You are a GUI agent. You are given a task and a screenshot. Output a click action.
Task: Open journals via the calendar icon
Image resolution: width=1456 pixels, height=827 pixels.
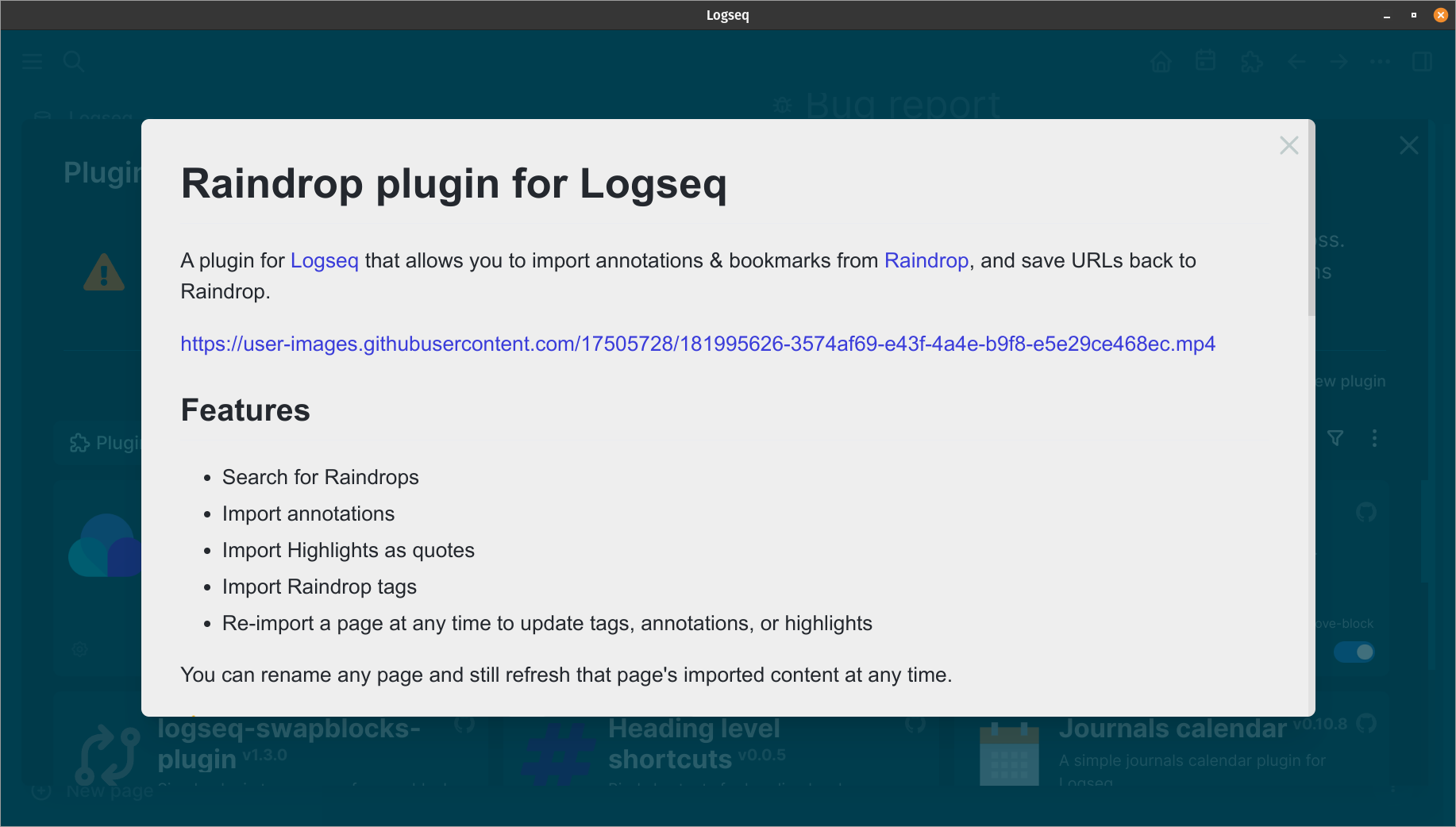[1205, 62]
